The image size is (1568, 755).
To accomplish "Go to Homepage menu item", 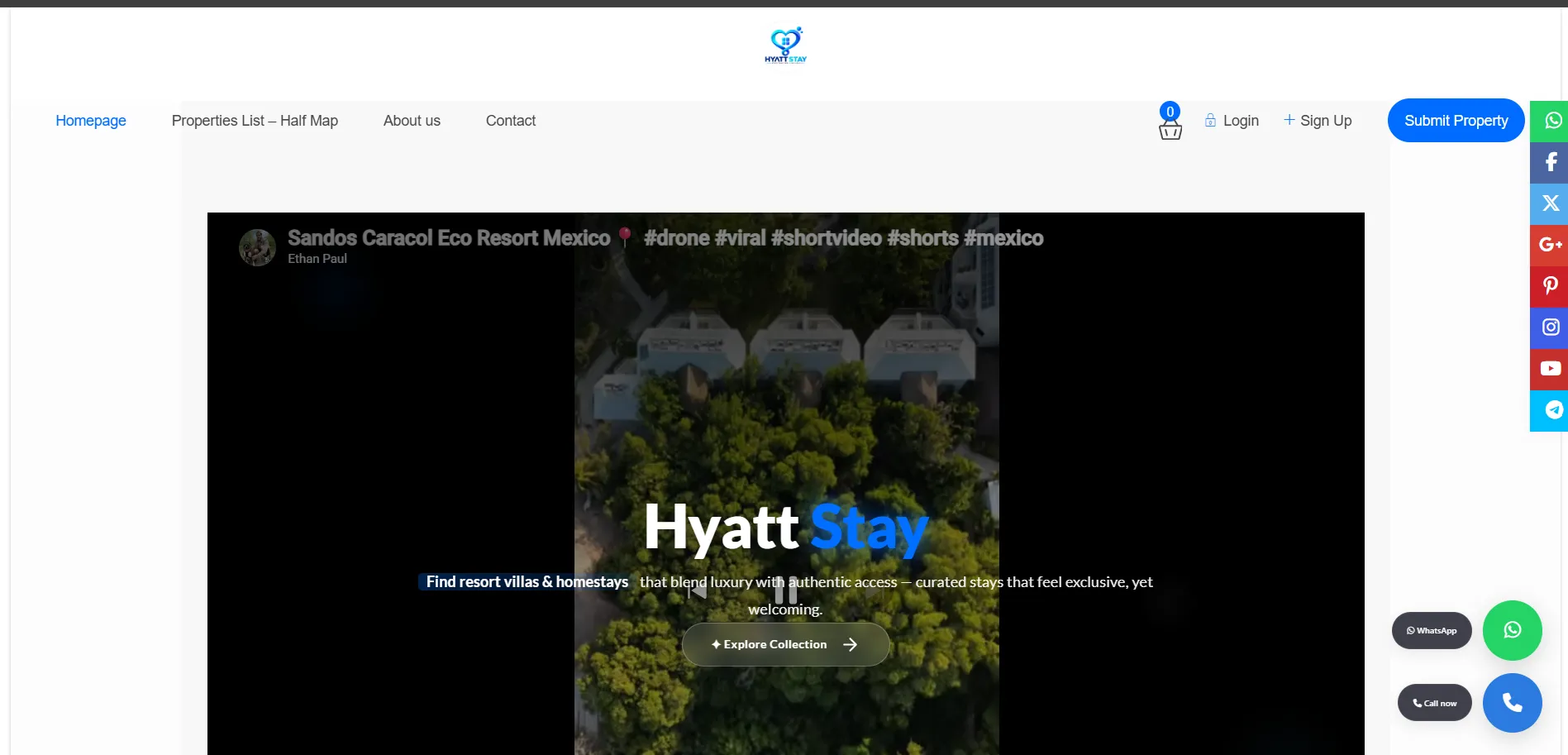I will click(x=91, y=121).
